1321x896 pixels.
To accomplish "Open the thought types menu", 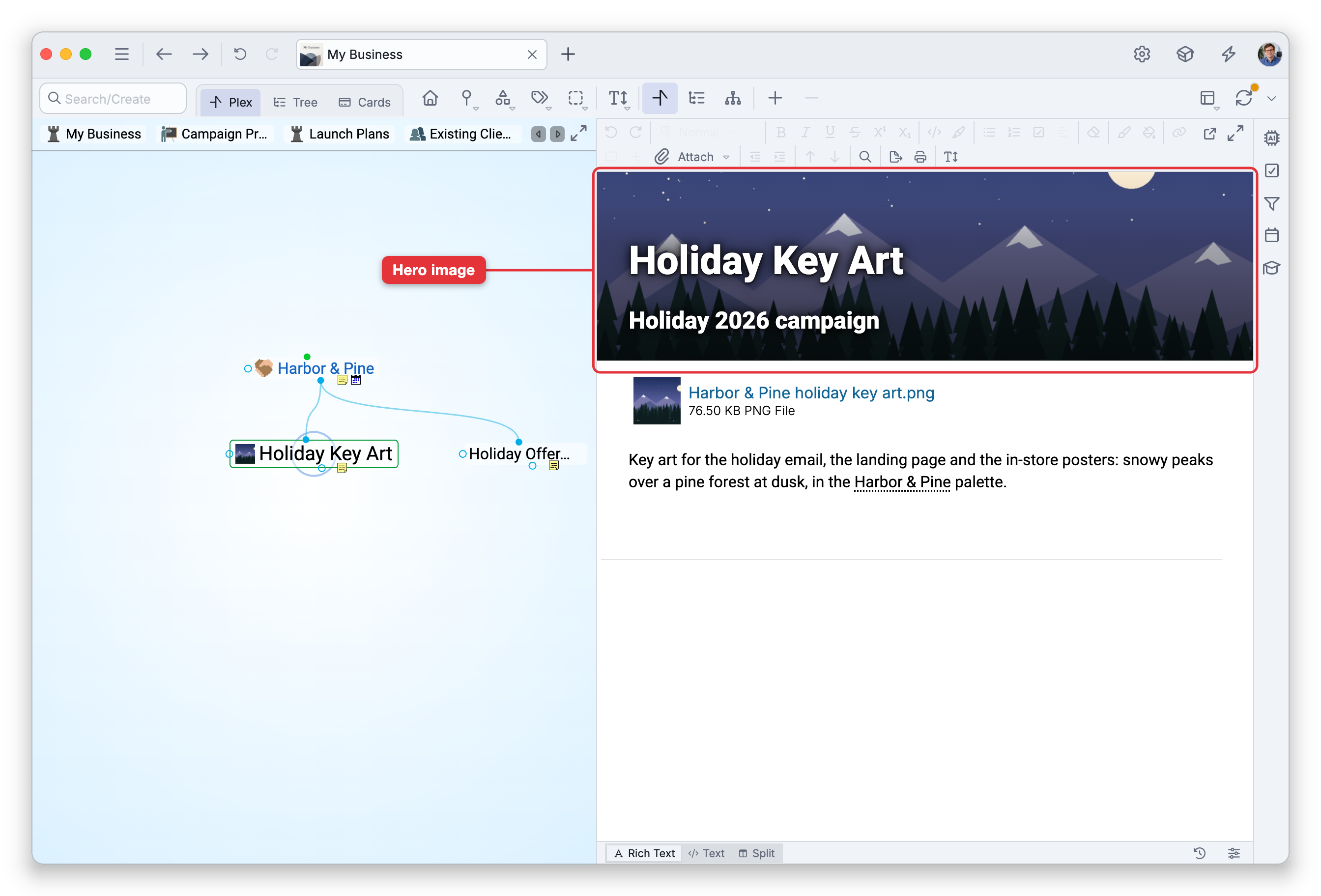I will pos(503,98).
